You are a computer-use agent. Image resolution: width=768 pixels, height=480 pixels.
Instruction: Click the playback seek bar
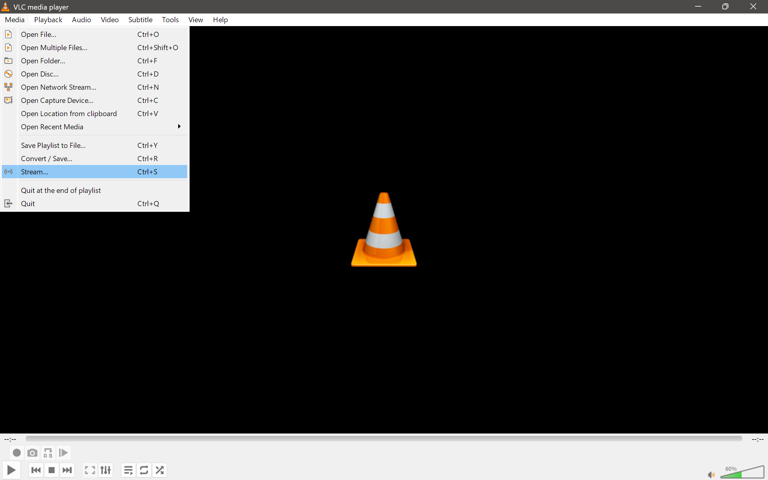pos(384,439)
